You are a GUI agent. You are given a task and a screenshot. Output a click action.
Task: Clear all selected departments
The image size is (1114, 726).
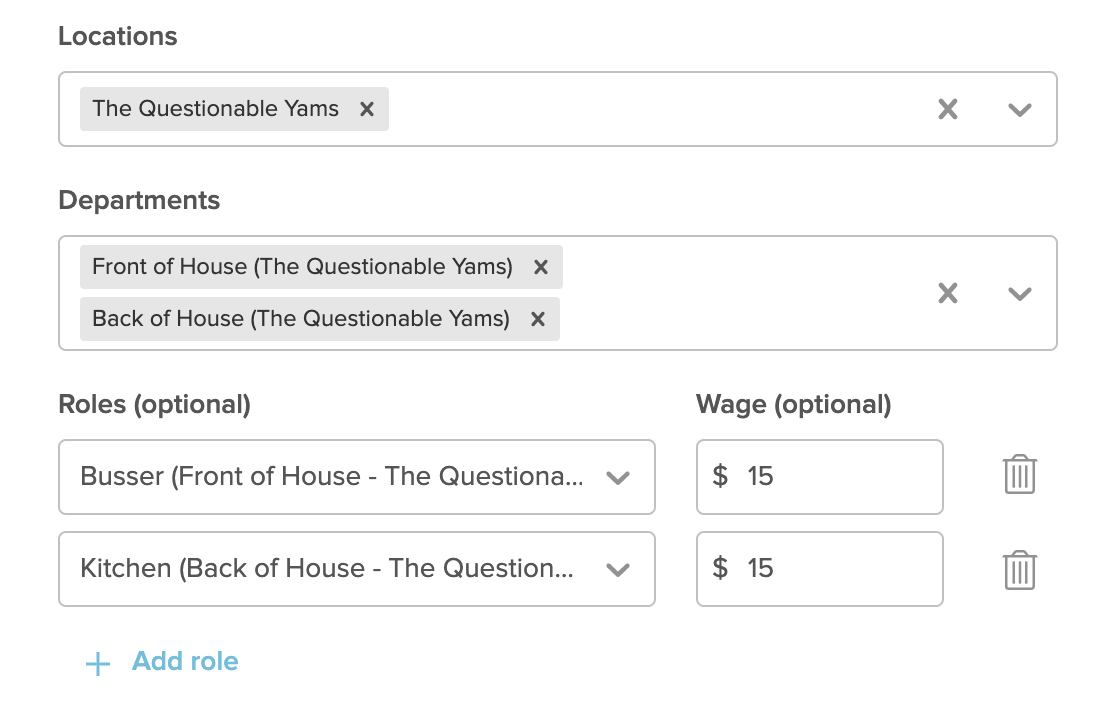948,293
